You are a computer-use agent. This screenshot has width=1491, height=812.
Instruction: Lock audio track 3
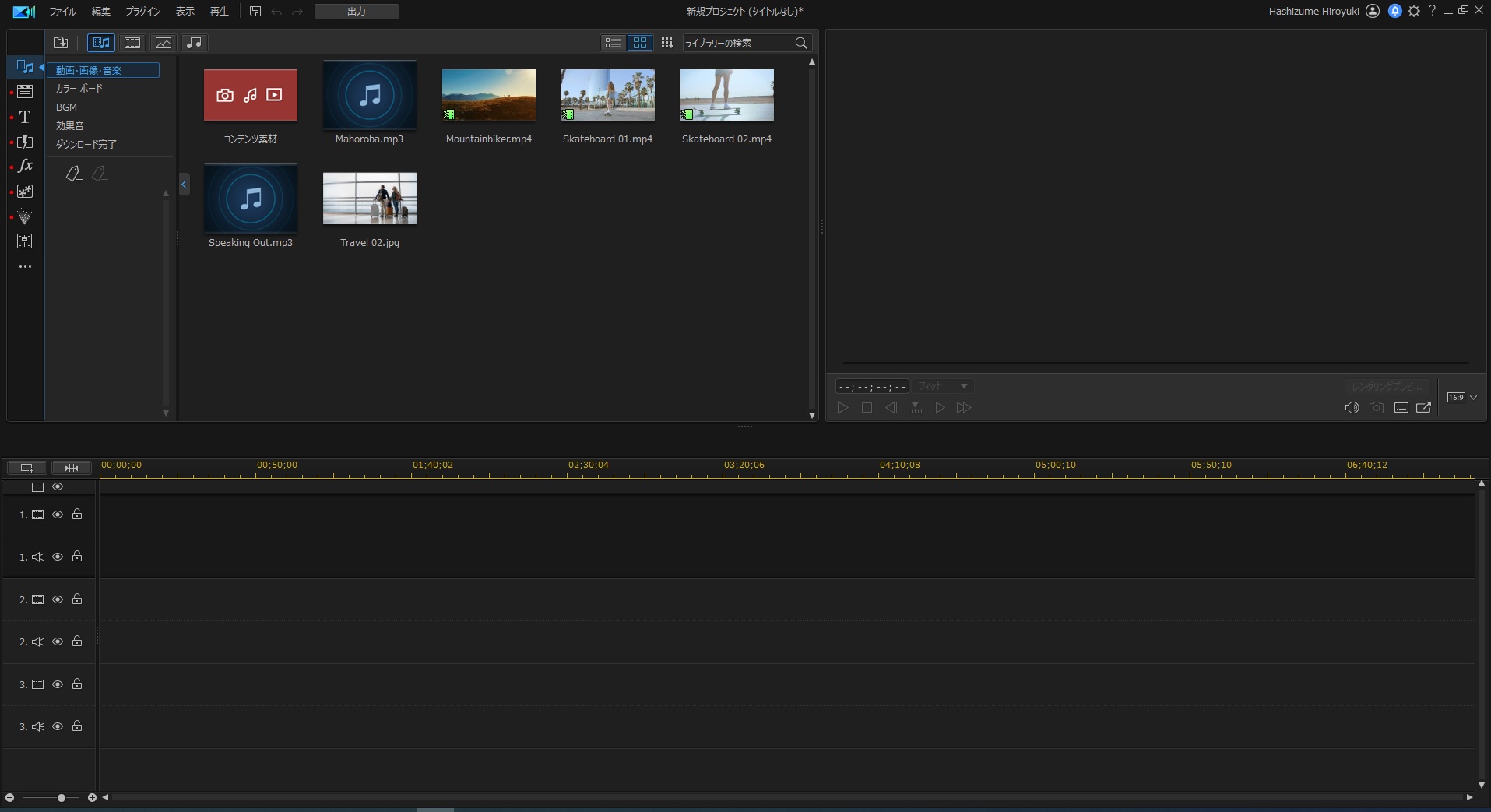(77, 726)
